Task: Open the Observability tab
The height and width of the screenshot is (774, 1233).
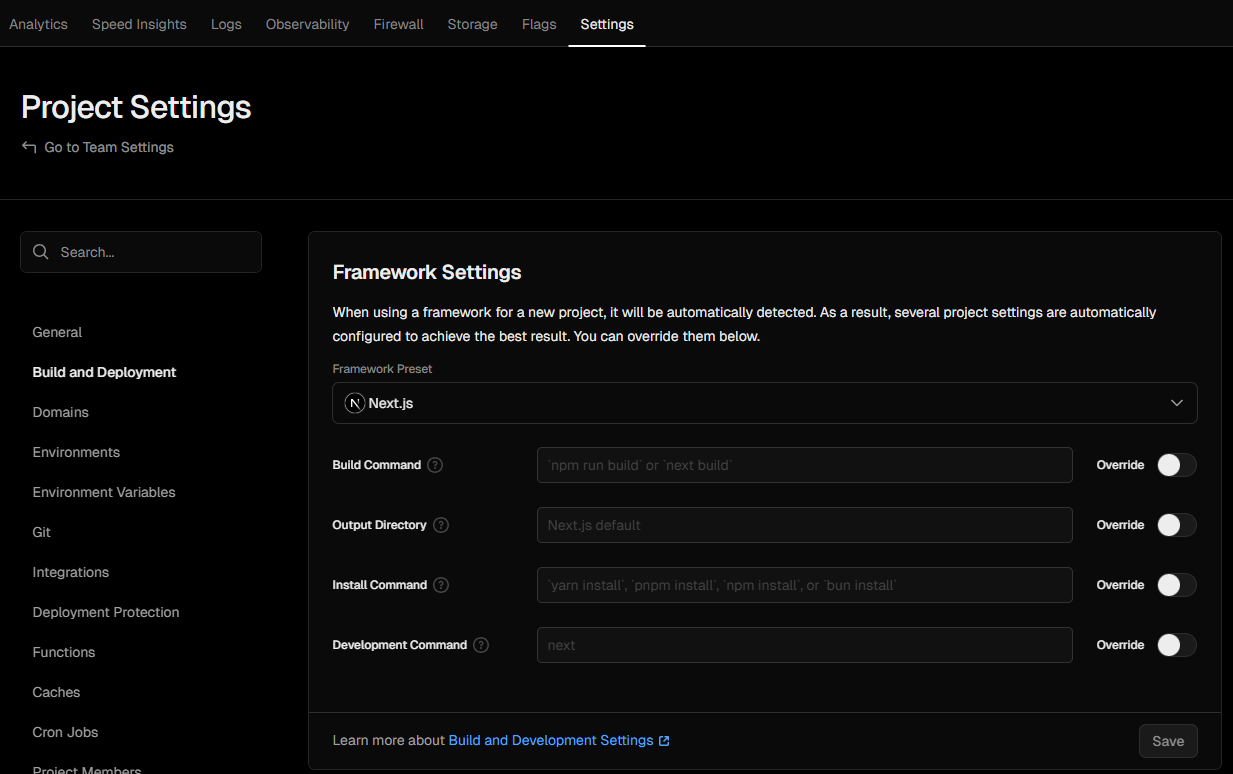Action: [307, 24]
